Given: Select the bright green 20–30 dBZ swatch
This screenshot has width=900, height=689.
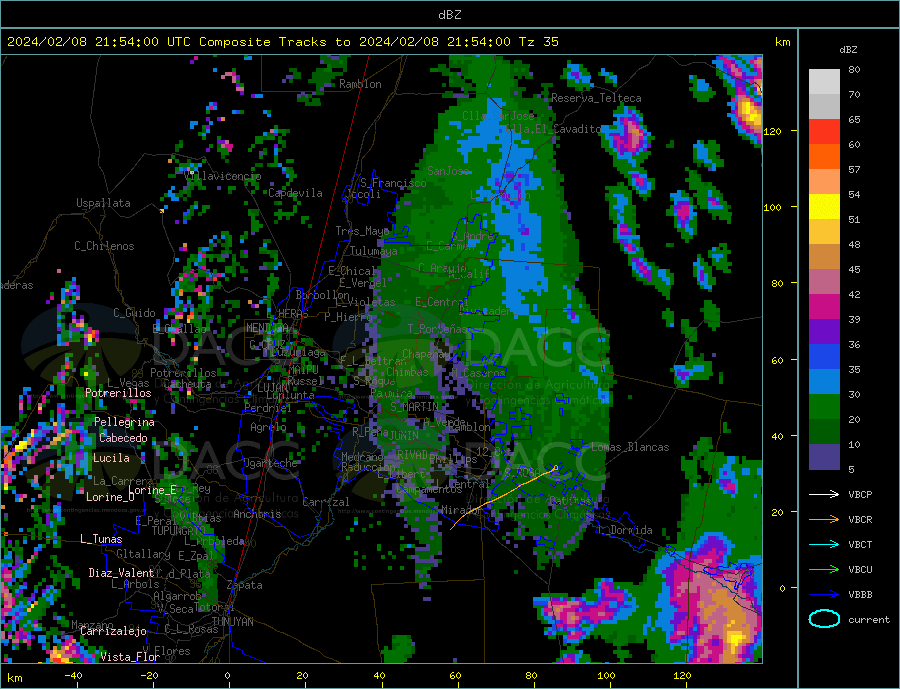Looking at the screenshot, I should tap(824, 407).
